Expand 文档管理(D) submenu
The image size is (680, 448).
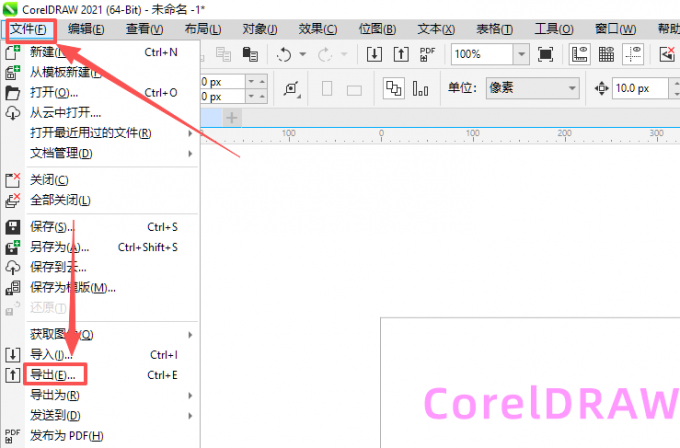pos(102,154)
